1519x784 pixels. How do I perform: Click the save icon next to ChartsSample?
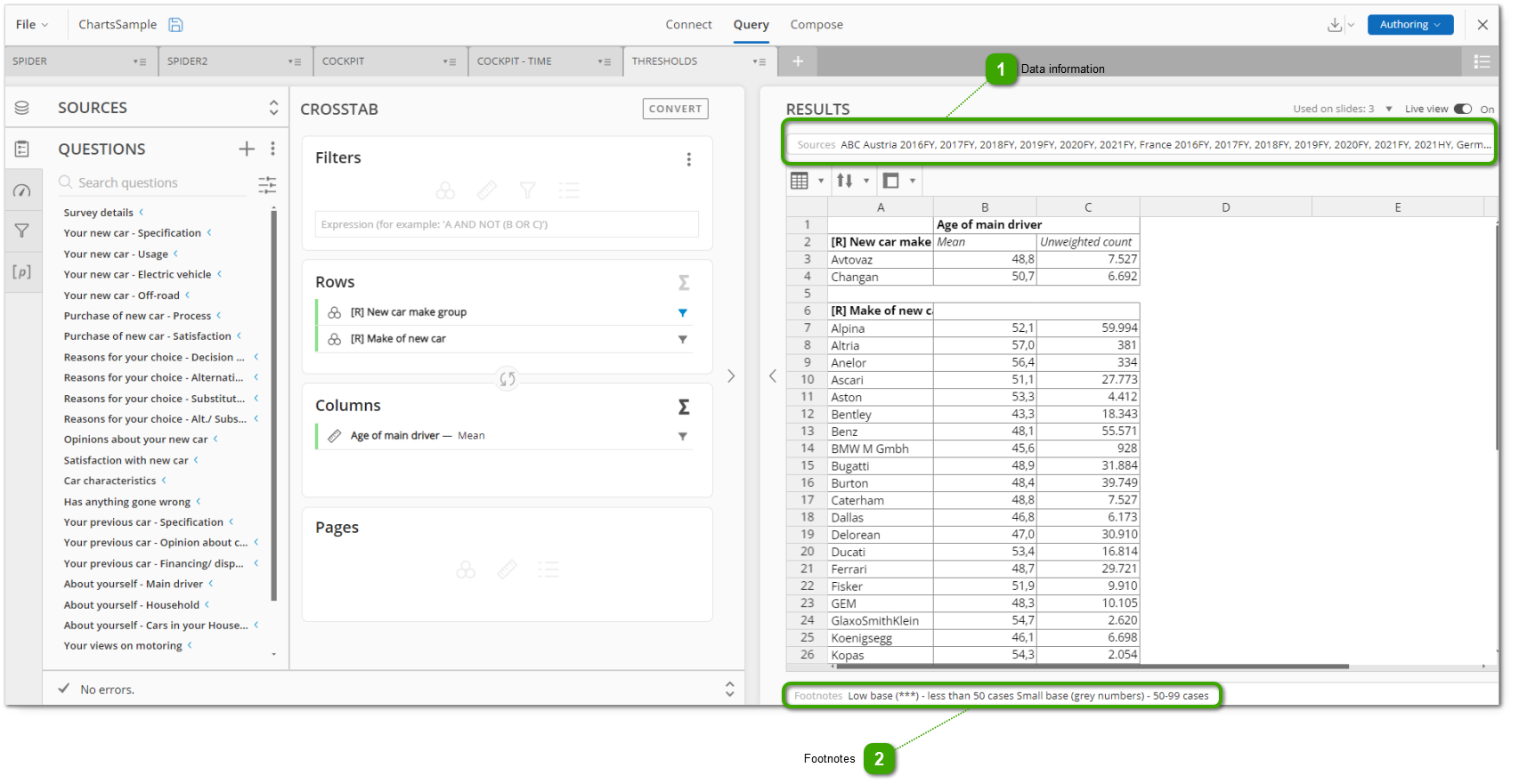pos(176,25)
